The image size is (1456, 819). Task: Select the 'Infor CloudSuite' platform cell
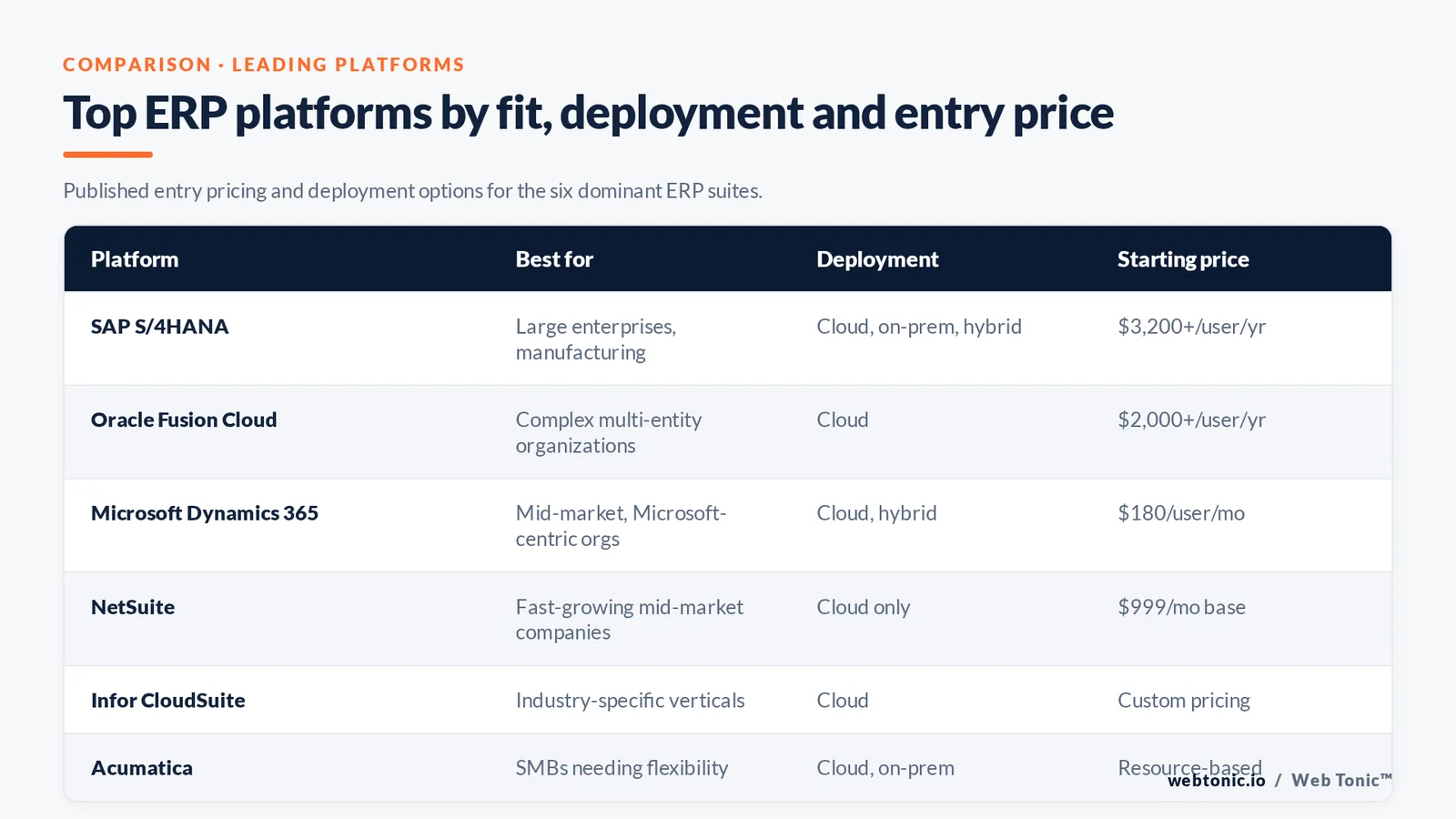pyautogui.click(x=168, y=701)
